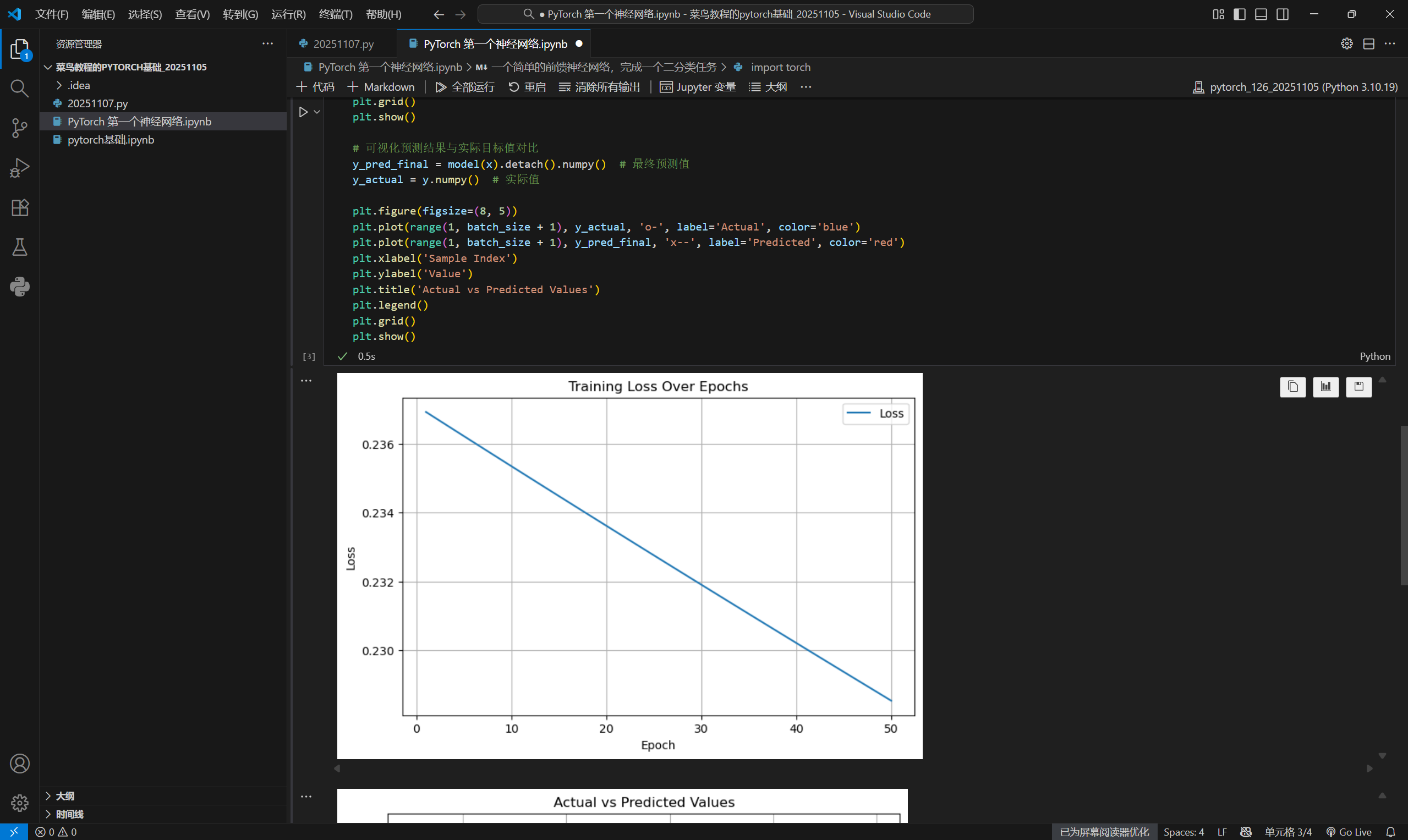Open more output actions for Loss plot
This screenshot has height=840, width=1408.
[306, 380]
